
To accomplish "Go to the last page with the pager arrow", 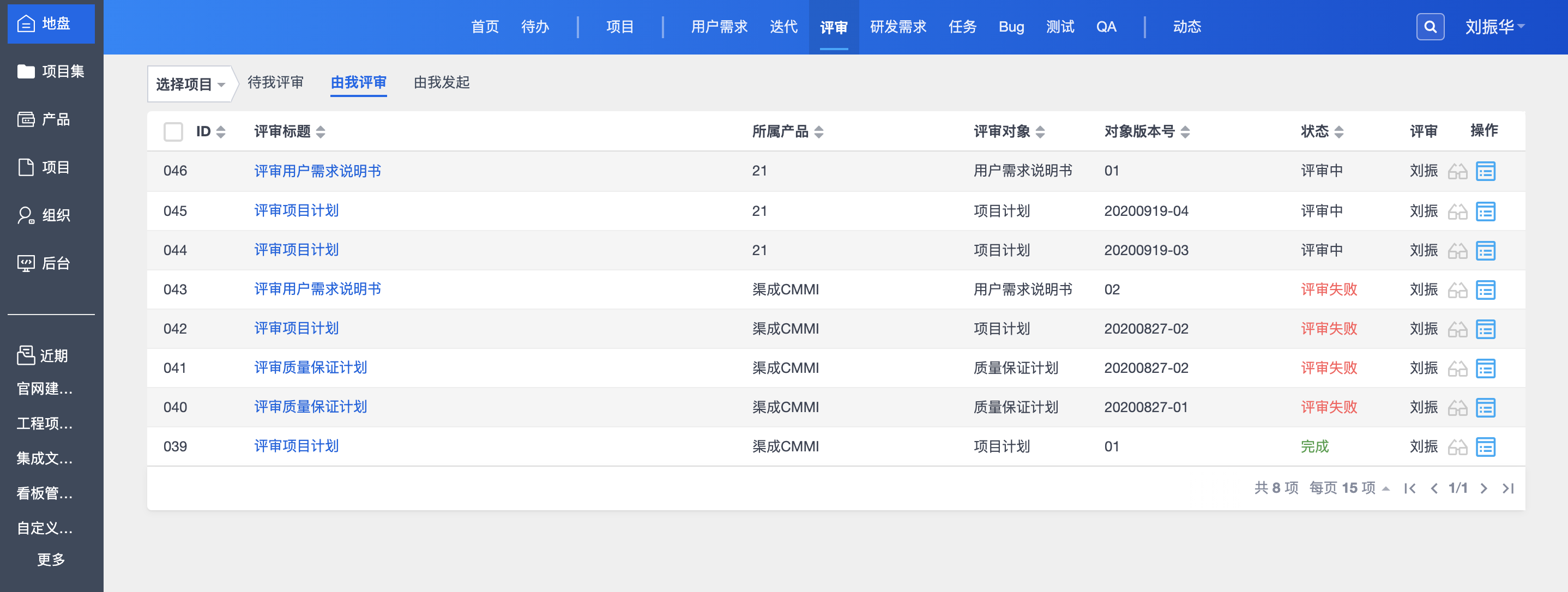I will (x=1507, y=488).
